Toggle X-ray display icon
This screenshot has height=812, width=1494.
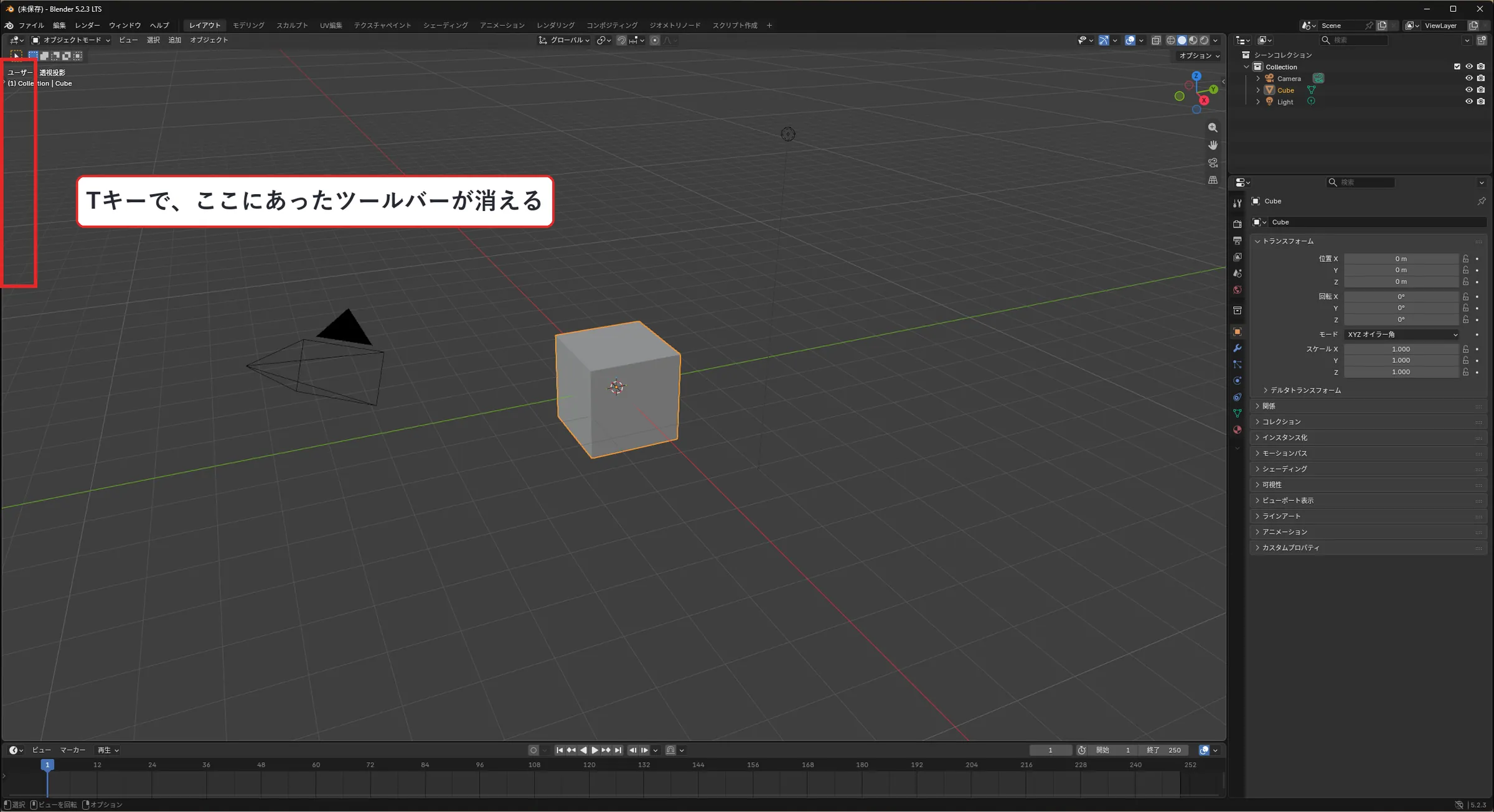1156,40
